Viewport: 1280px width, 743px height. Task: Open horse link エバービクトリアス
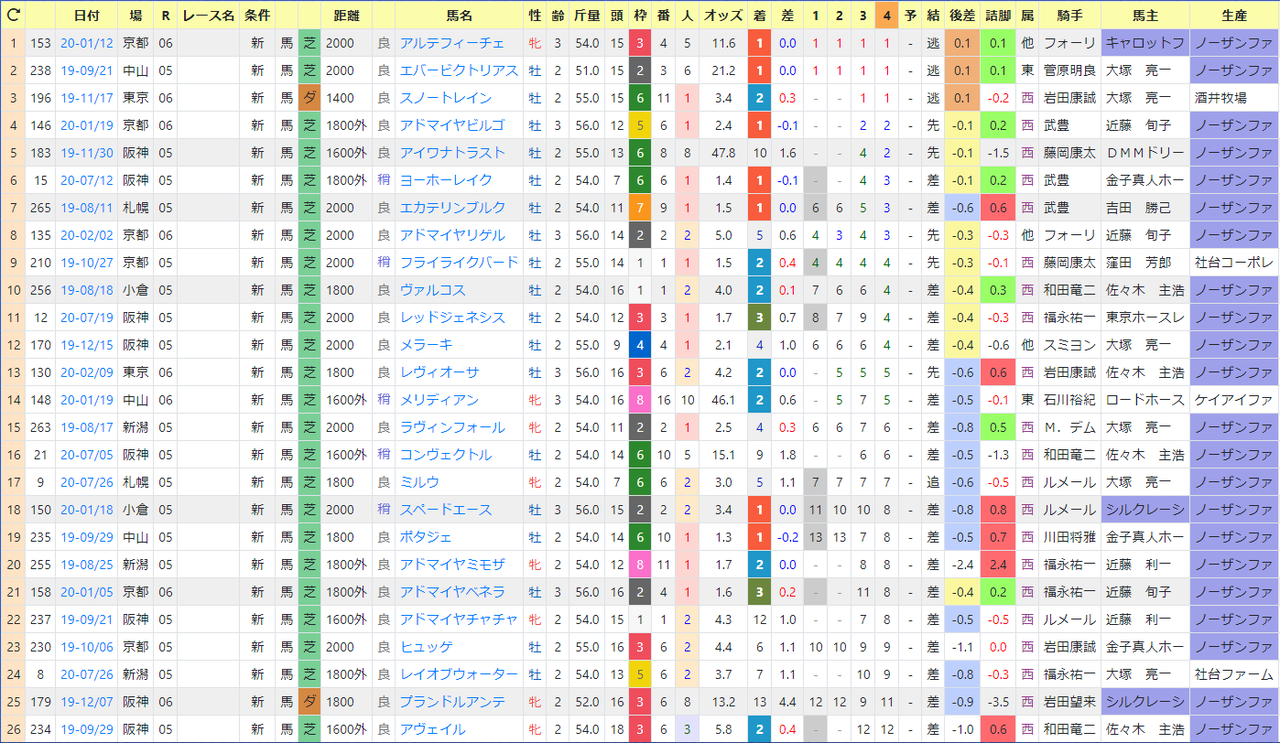(x=459, y=71)
